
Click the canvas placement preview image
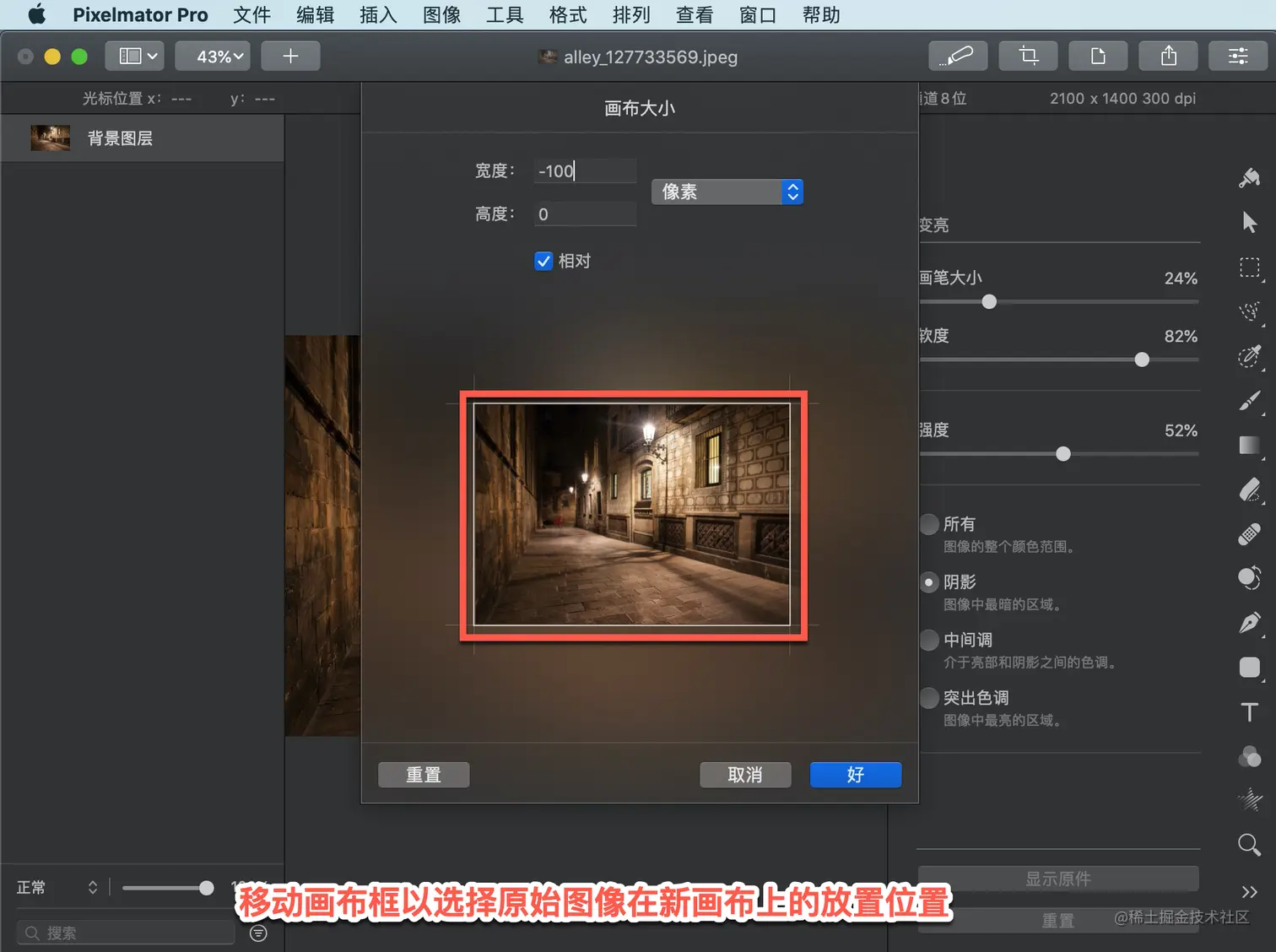pos(632,514)
